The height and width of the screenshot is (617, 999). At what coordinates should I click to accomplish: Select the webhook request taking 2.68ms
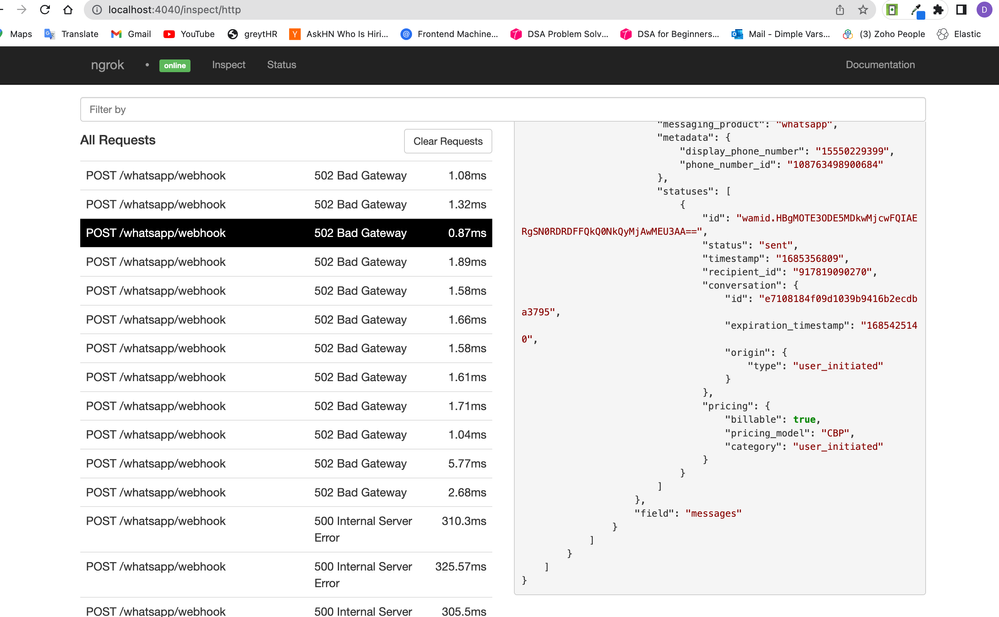(286, 493)
